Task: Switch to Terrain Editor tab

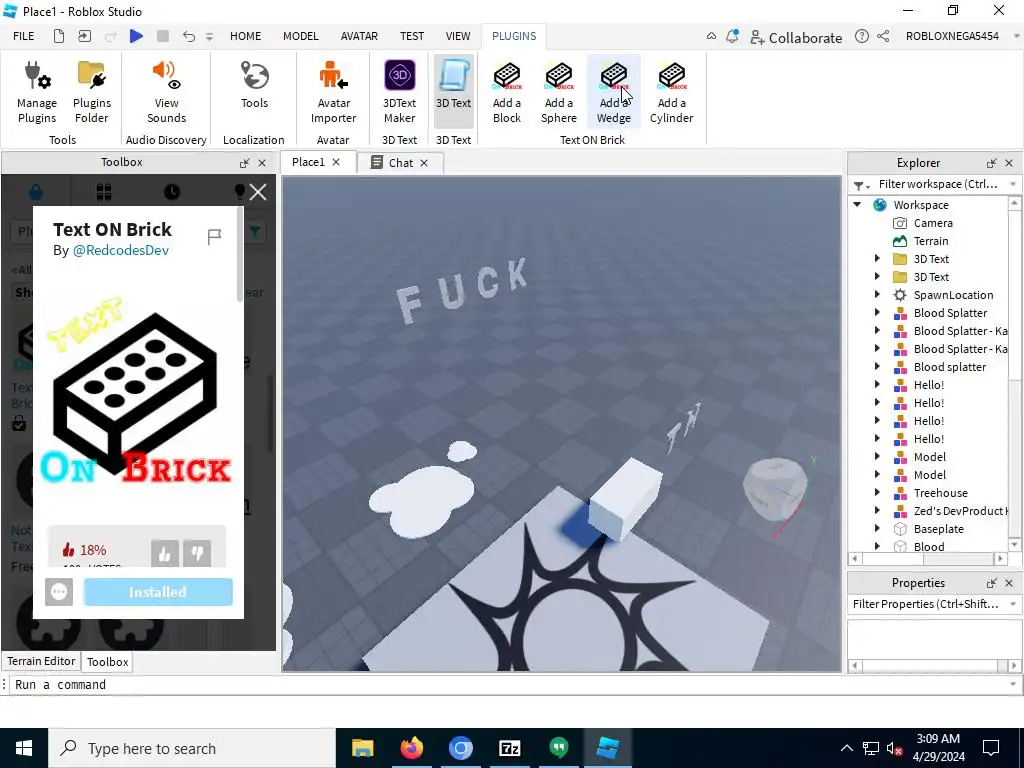Action: 41,661
